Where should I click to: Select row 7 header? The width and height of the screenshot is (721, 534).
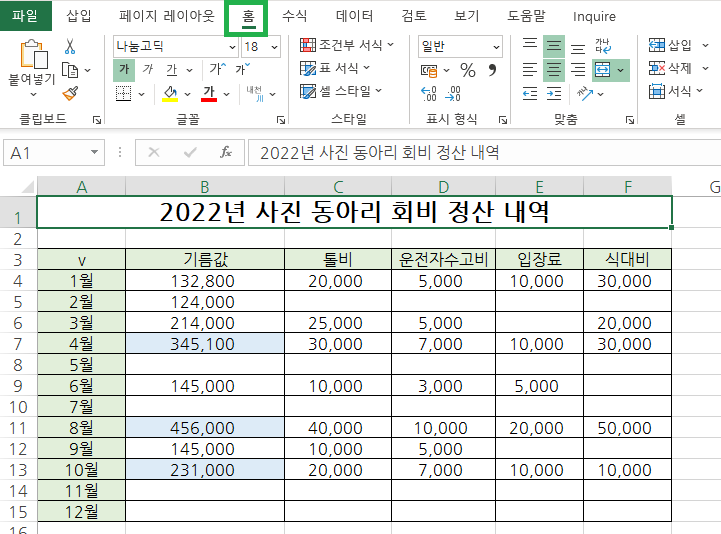pos(18,344)
